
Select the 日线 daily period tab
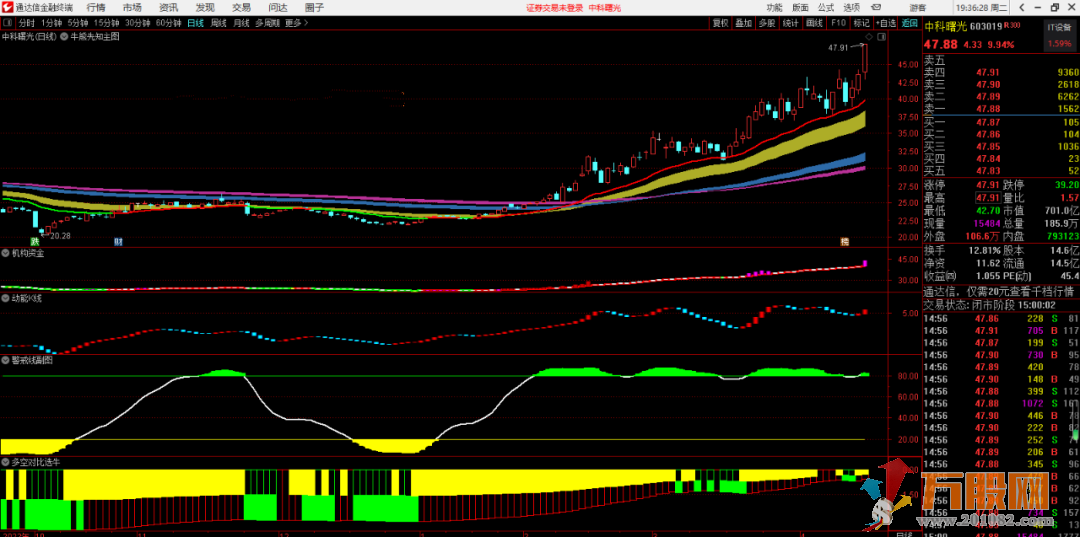pos(196,23)
